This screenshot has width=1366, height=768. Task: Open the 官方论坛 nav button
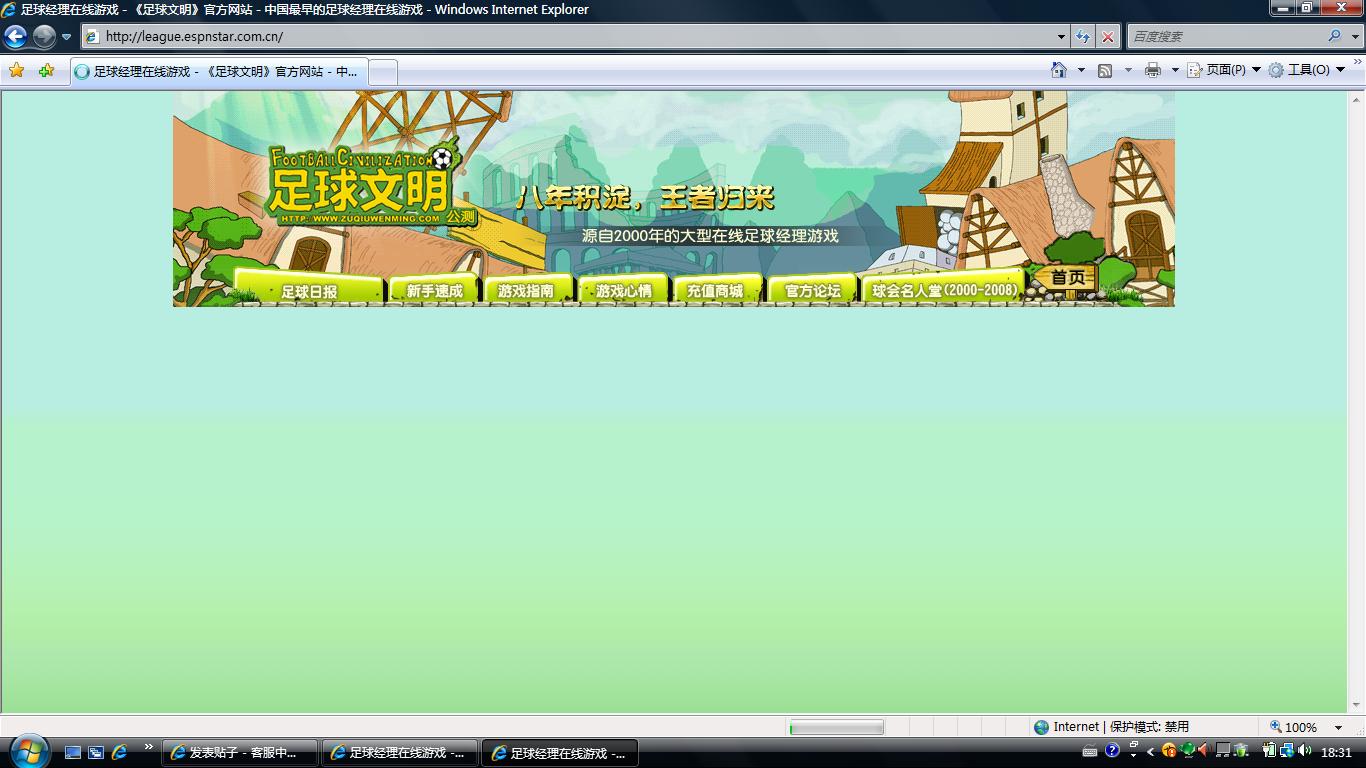click(x=813, y=290)
